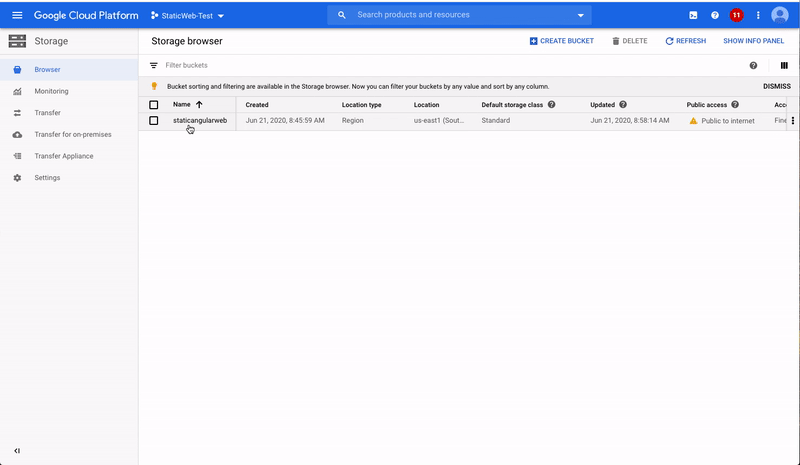800x465 pixels.
Task: Click the Region location type cell
Action: [353, 120]
